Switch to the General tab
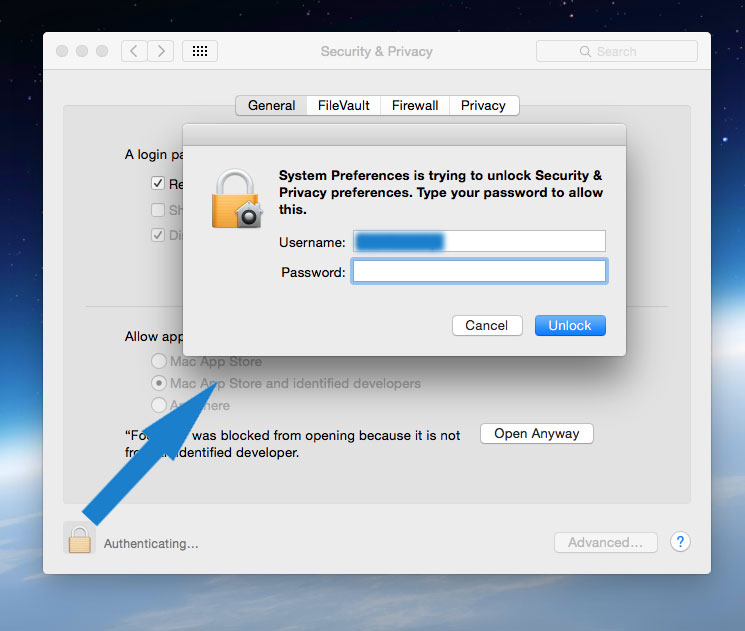 [271, 105]
